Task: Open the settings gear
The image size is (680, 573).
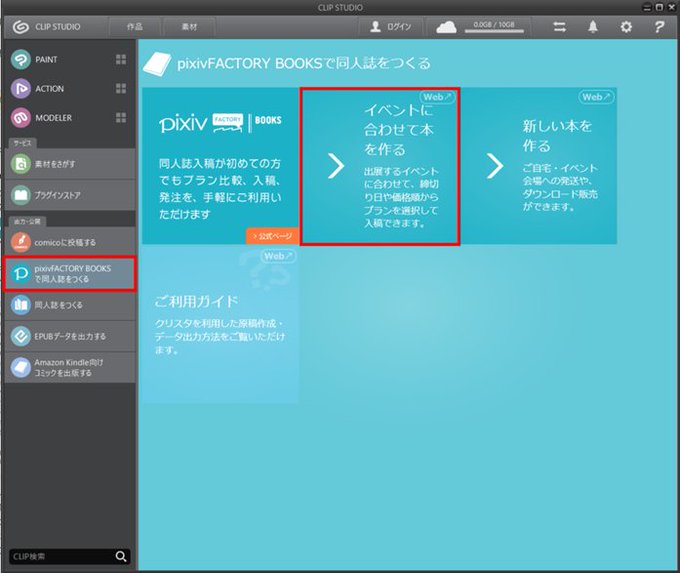Action: click(x=626, y=27)
